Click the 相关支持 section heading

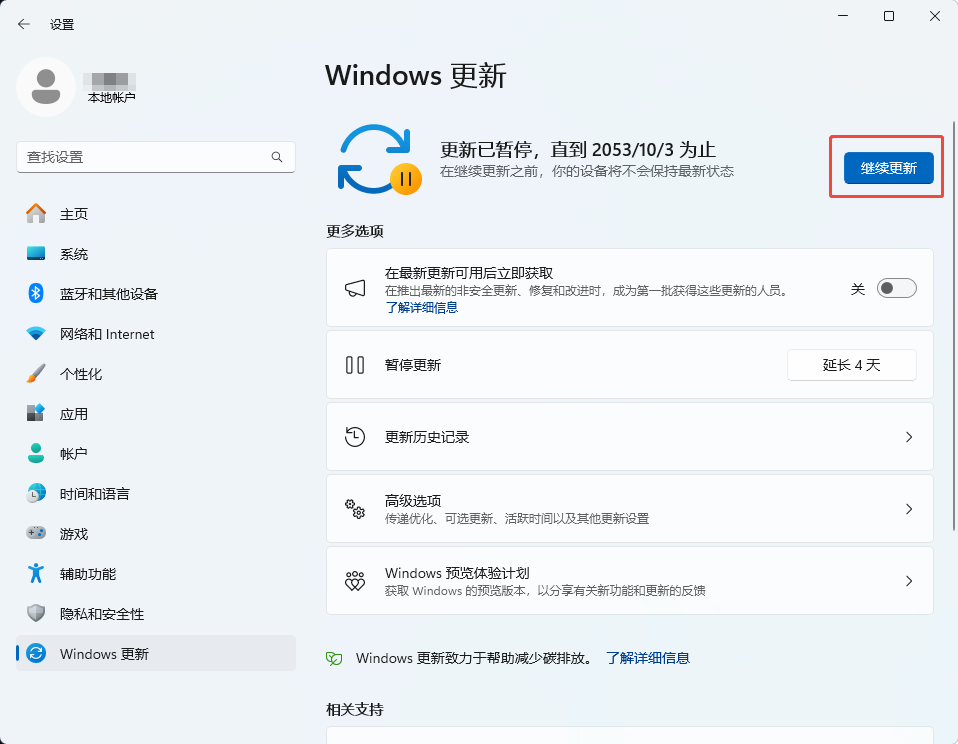click(355, 710)
